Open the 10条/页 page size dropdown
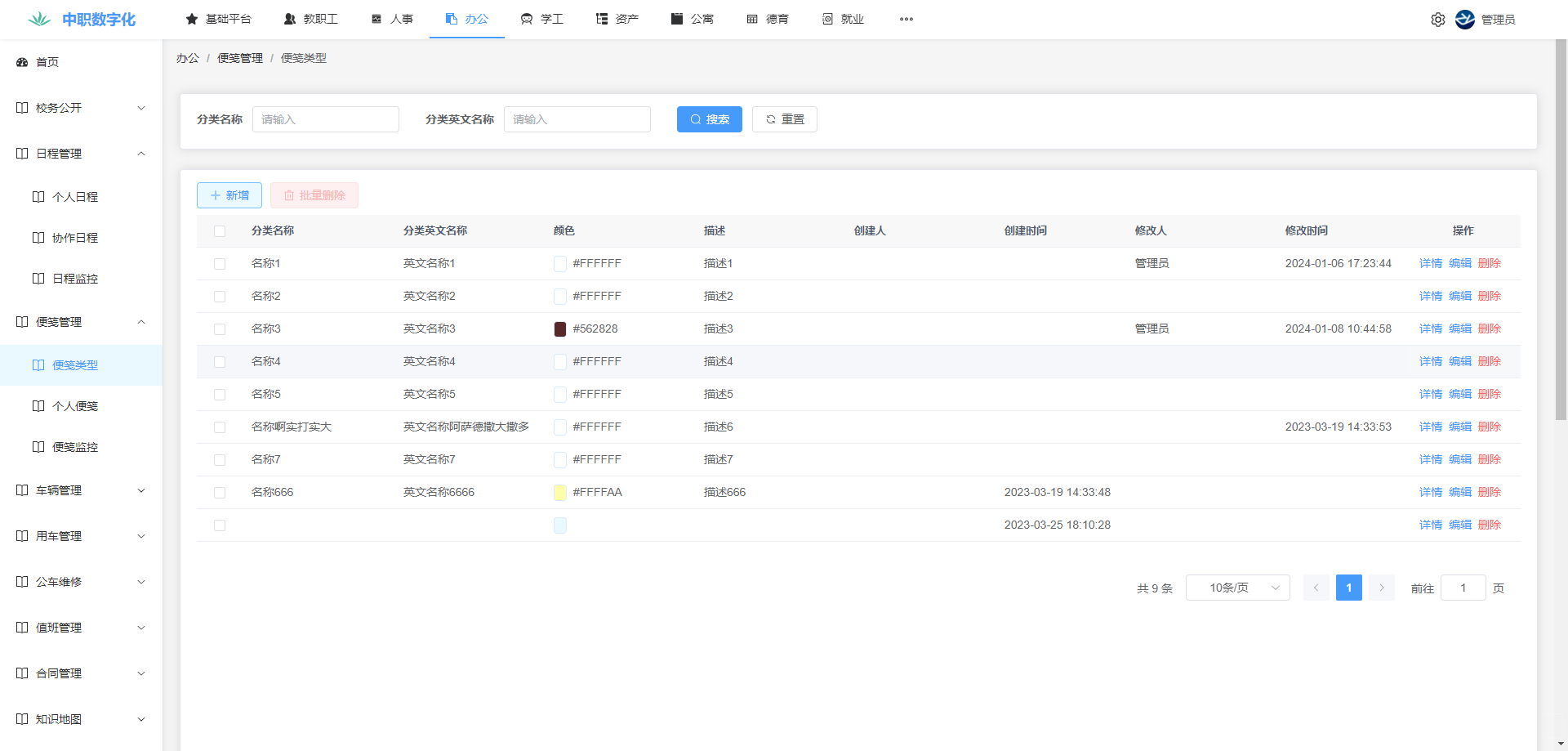 (x=1237, y=588)
